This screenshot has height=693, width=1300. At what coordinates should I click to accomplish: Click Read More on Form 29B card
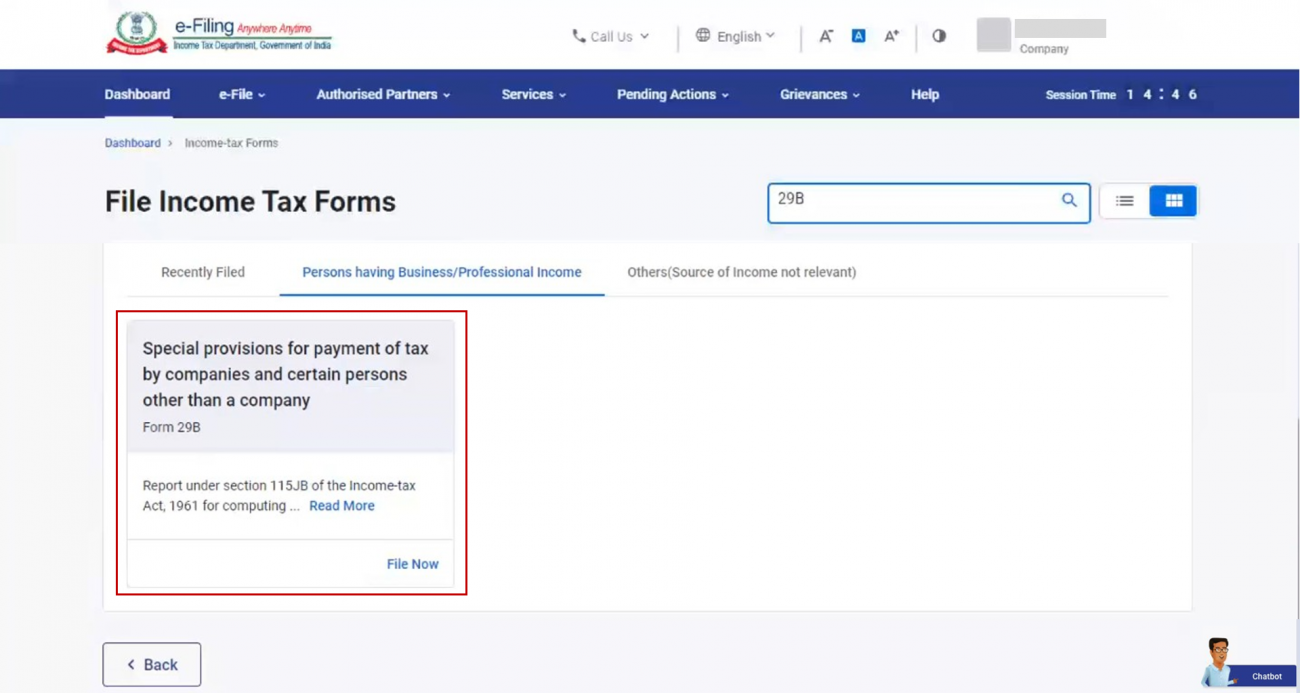[x=341, y=505]
